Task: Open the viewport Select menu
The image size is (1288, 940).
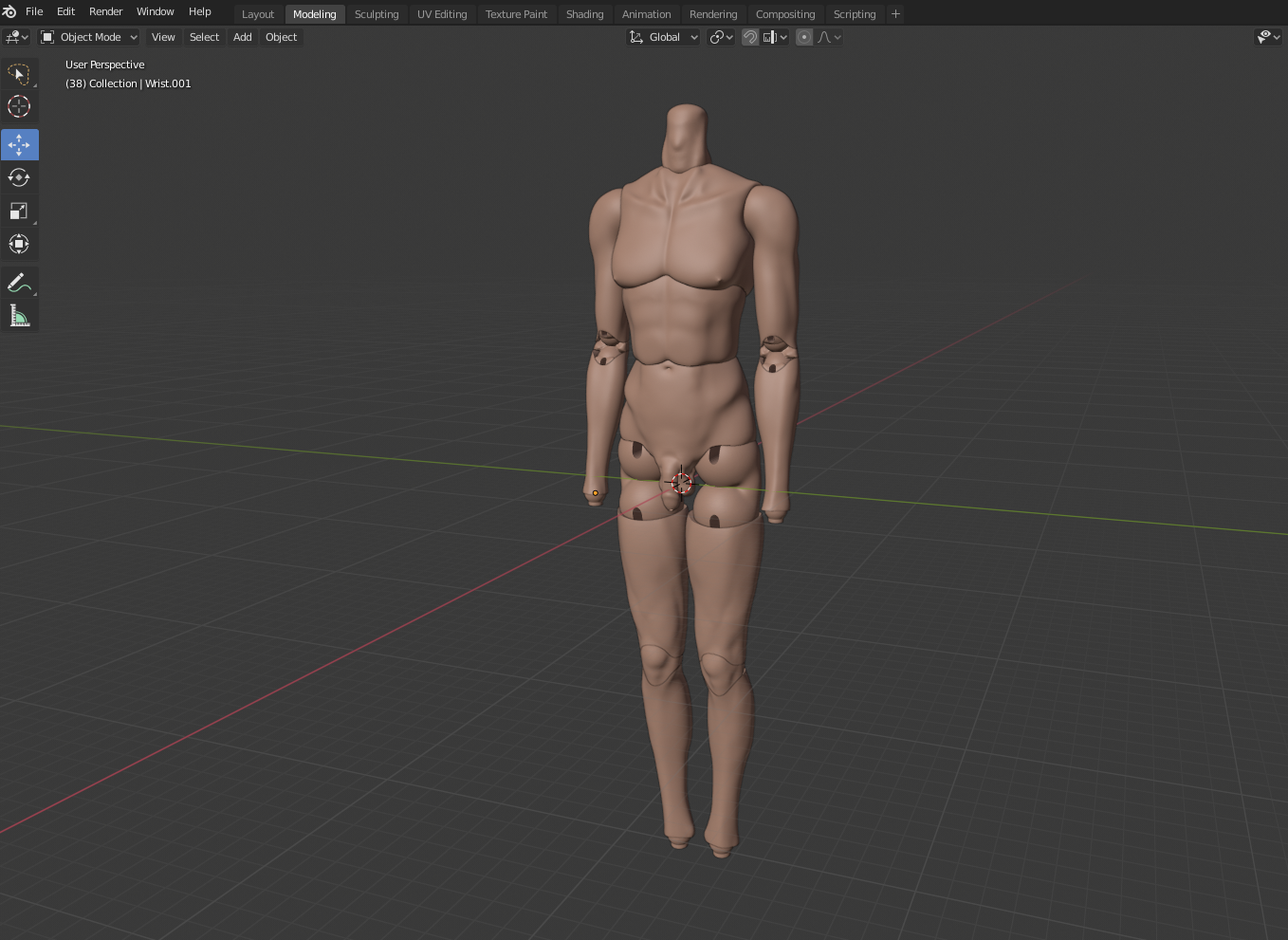Action: pos(204,37)
